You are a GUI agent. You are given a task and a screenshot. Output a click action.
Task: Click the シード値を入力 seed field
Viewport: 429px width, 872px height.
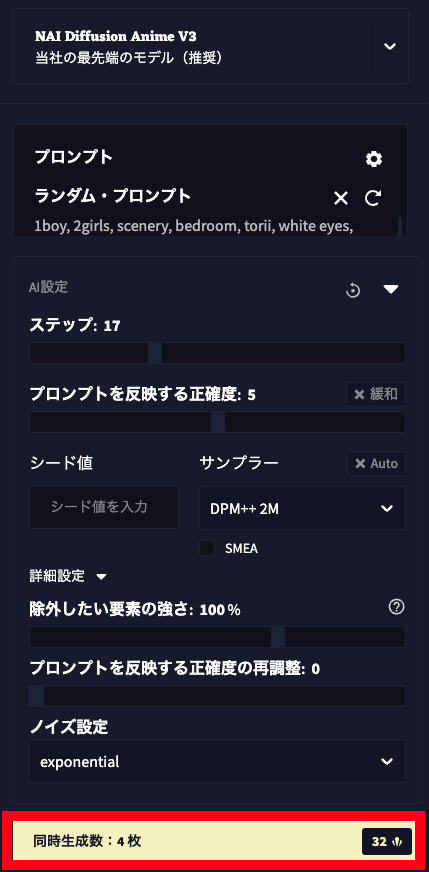(104, 507)
